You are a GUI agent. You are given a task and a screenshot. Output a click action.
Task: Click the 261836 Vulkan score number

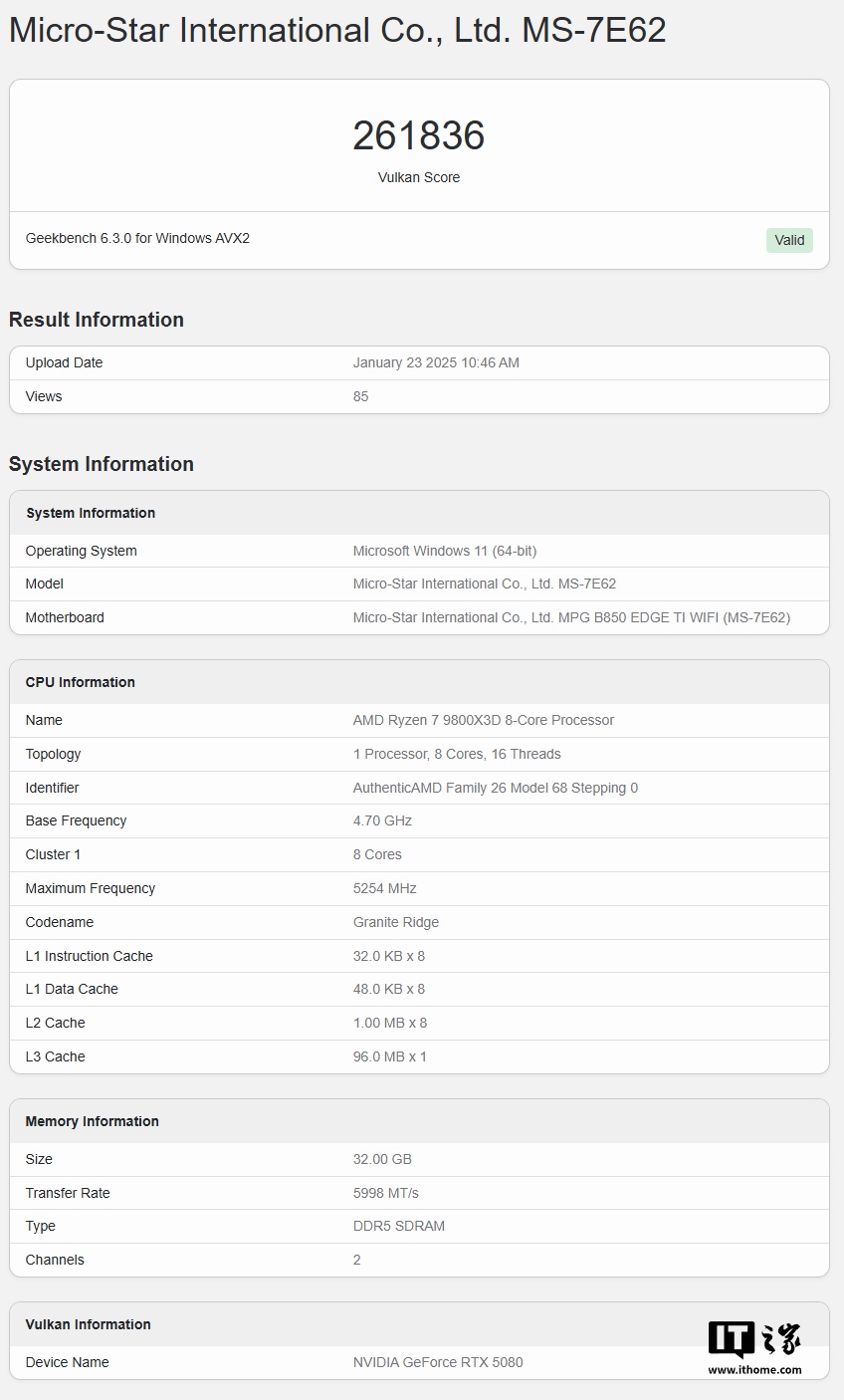[419, 135]
